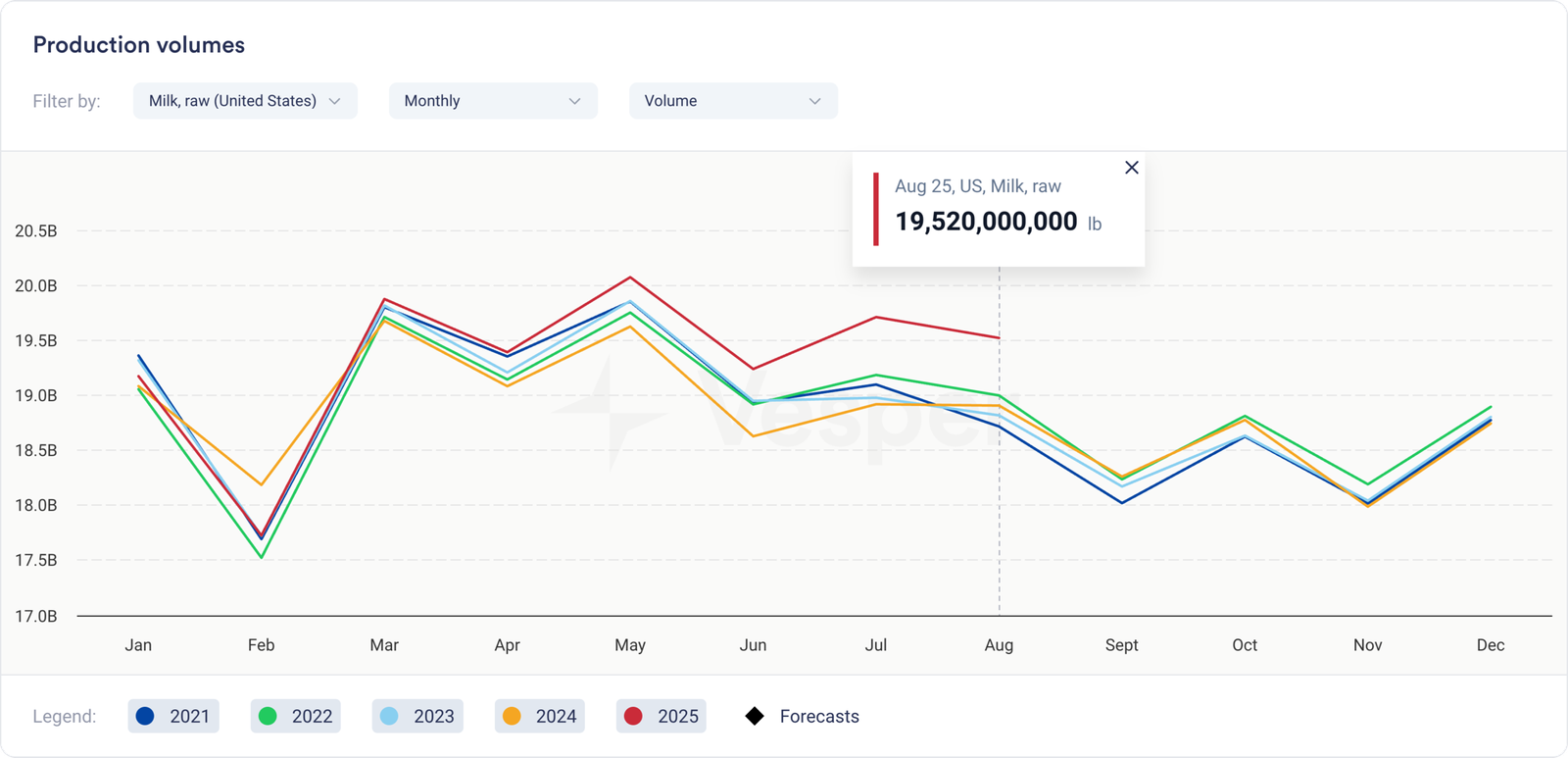Screen dimensions: 1568x758
Task: Toggle the 2024 legend series
Action: tap(539, 716)
